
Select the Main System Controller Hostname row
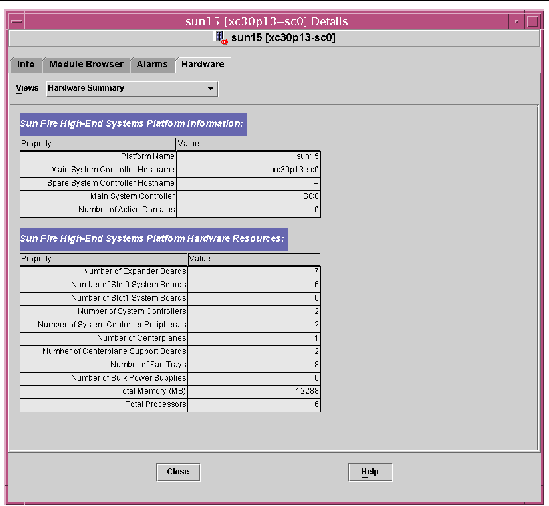tap(170, 170)
